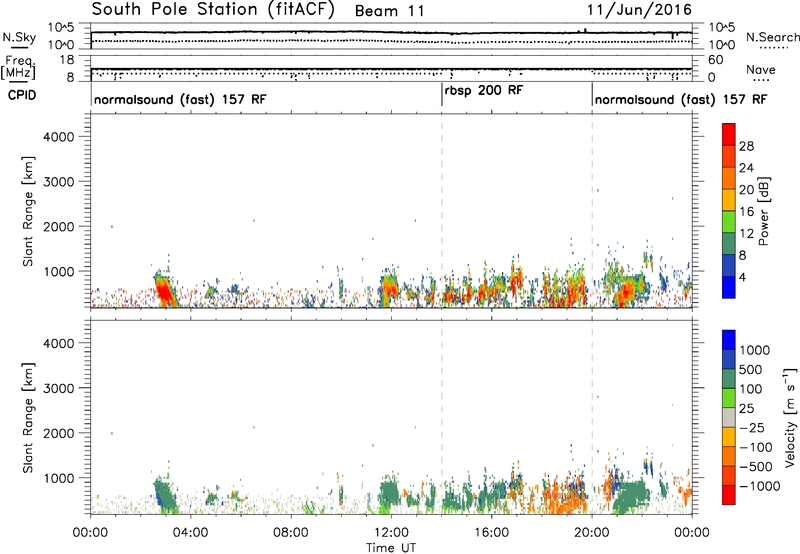Click the '60' Nave axis tick label
Screen dimensions: 800x554
(x=715, y=60)
